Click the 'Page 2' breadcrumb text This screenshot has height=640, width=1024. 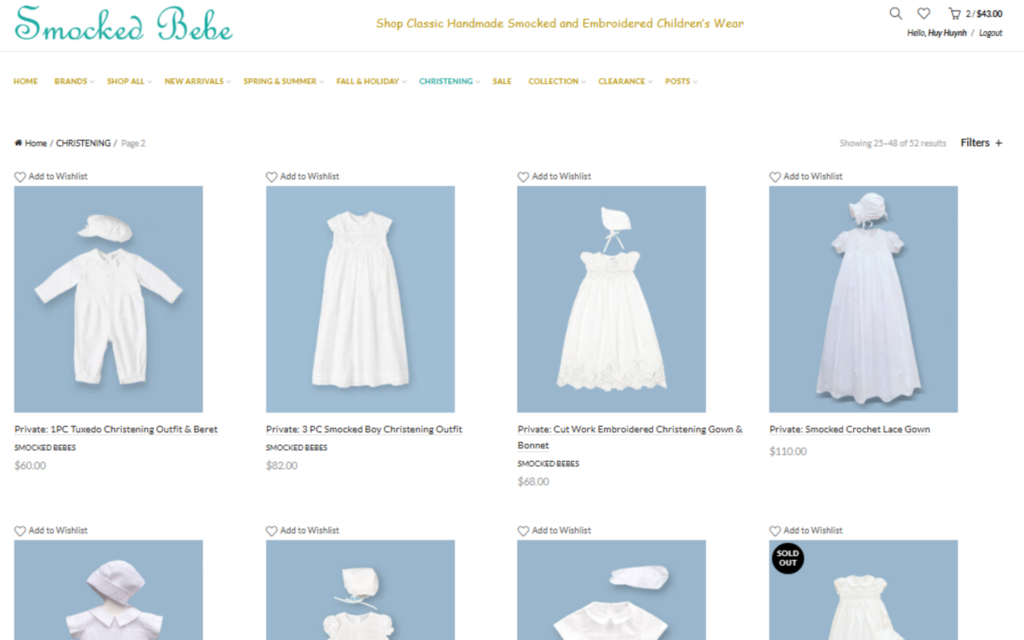(133, 143)
